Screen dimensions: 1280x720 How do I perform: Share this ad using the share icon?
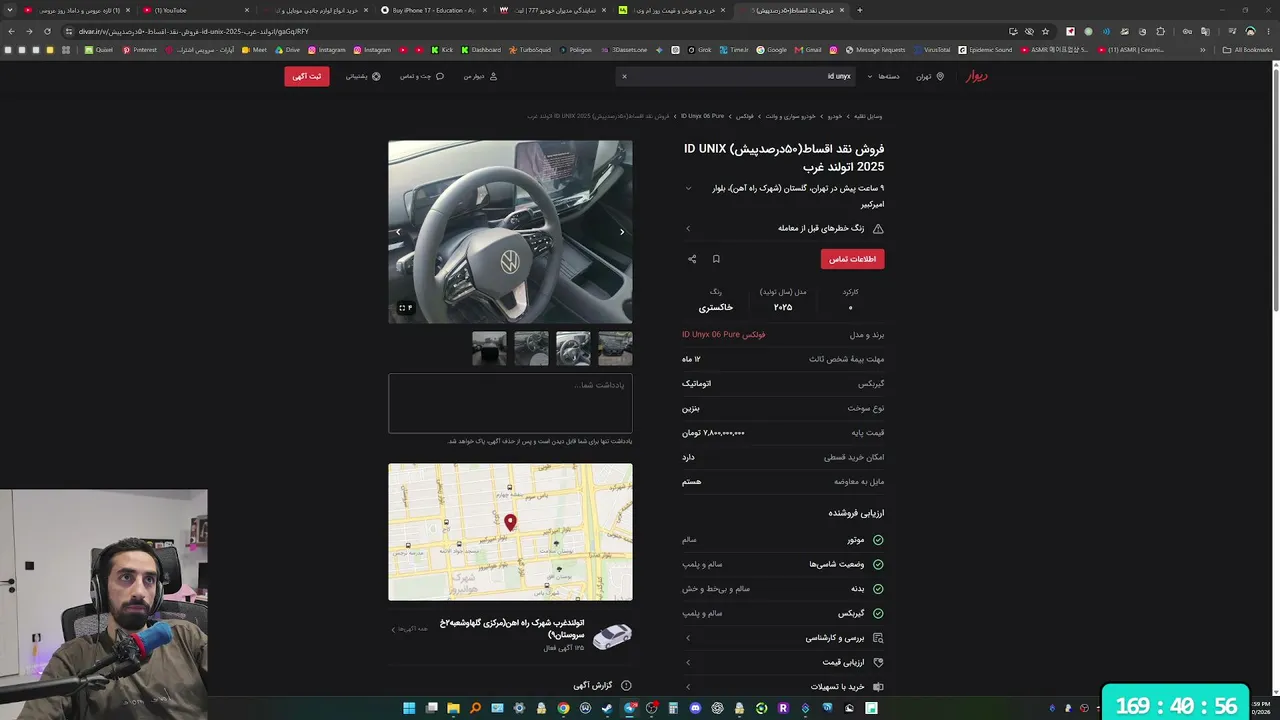[692, 259]
